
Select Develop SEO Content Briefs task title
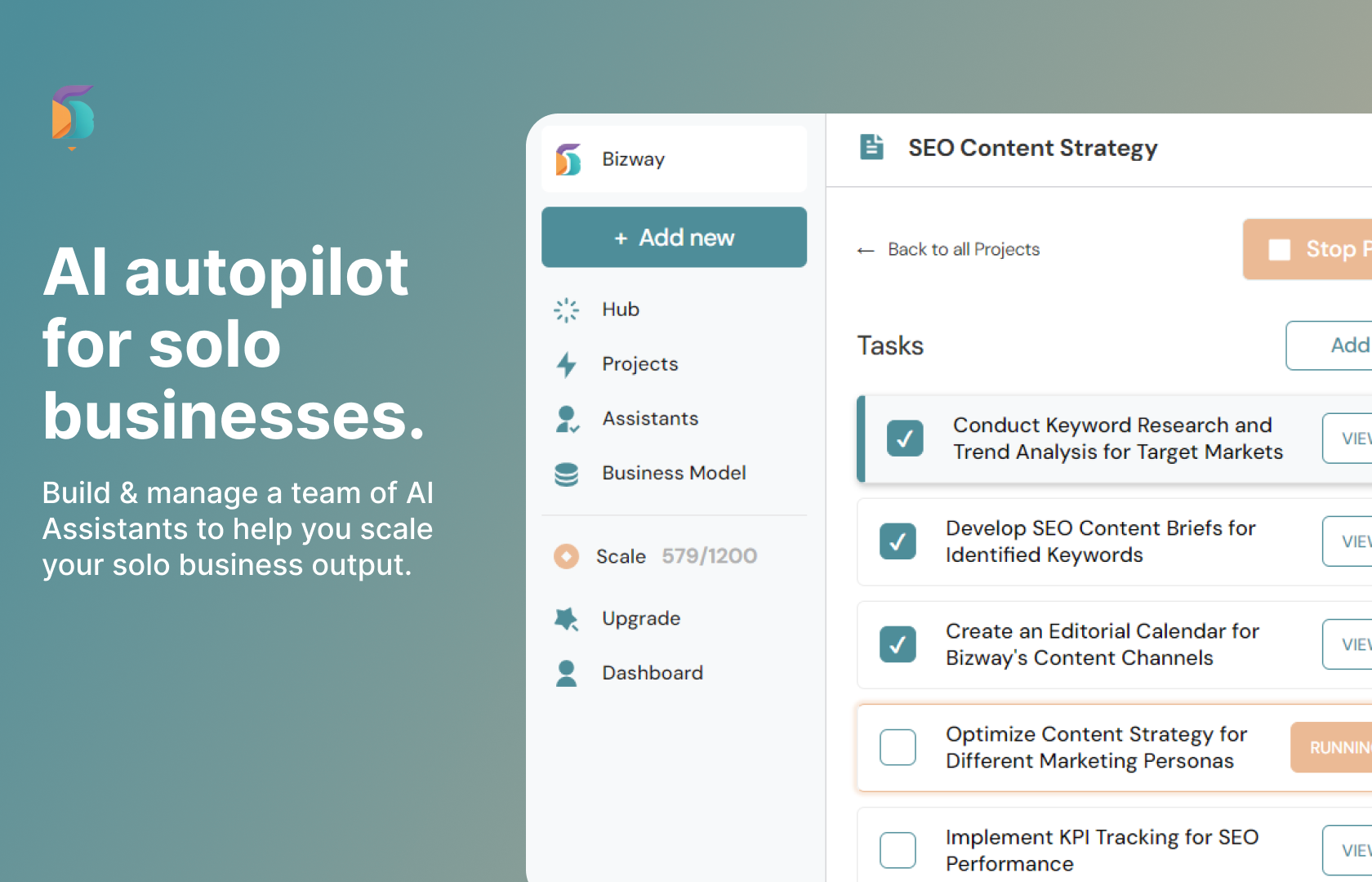point(1100,541)
